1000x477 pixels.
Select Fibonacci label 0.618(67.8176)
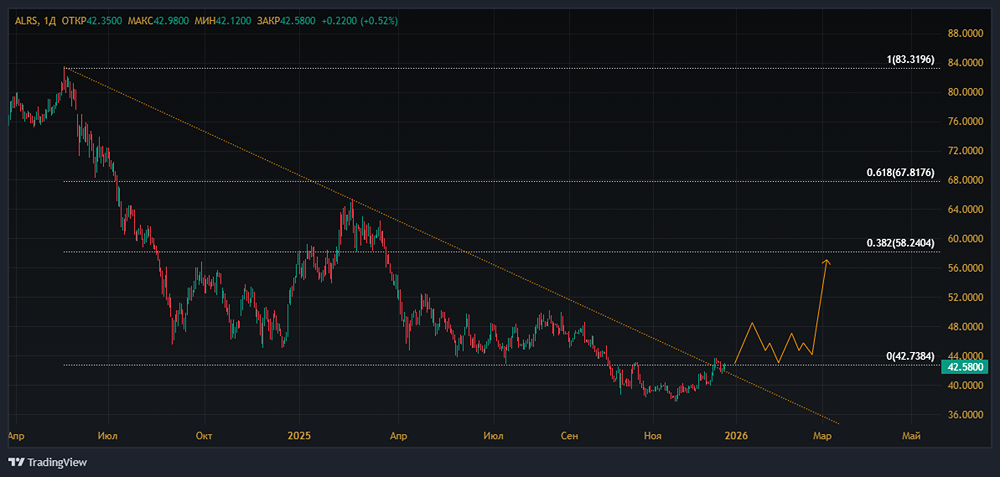pos(901,173)
